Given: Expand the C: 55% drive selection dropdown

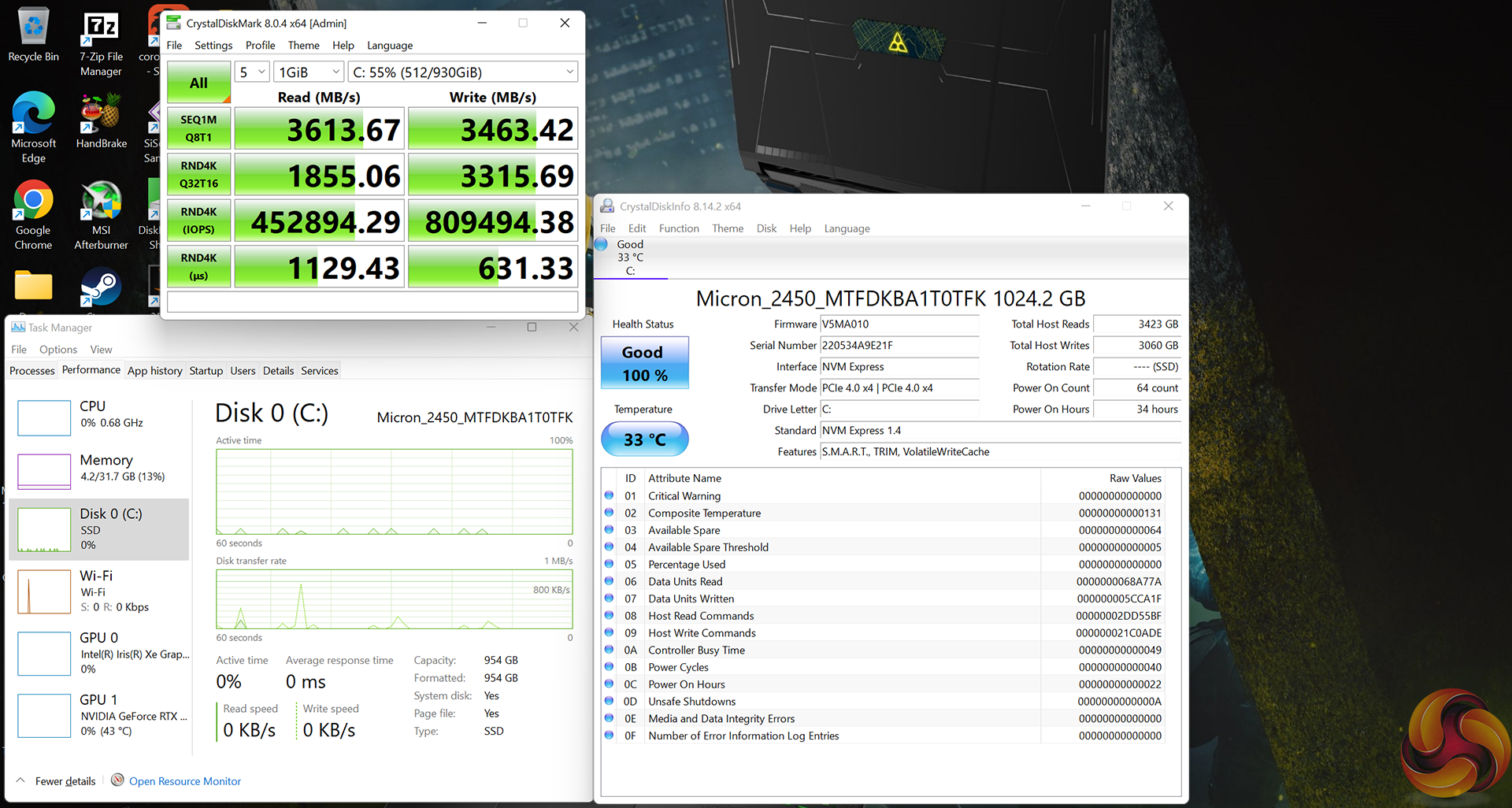Looking at the screenshot, I should (462, 72).
